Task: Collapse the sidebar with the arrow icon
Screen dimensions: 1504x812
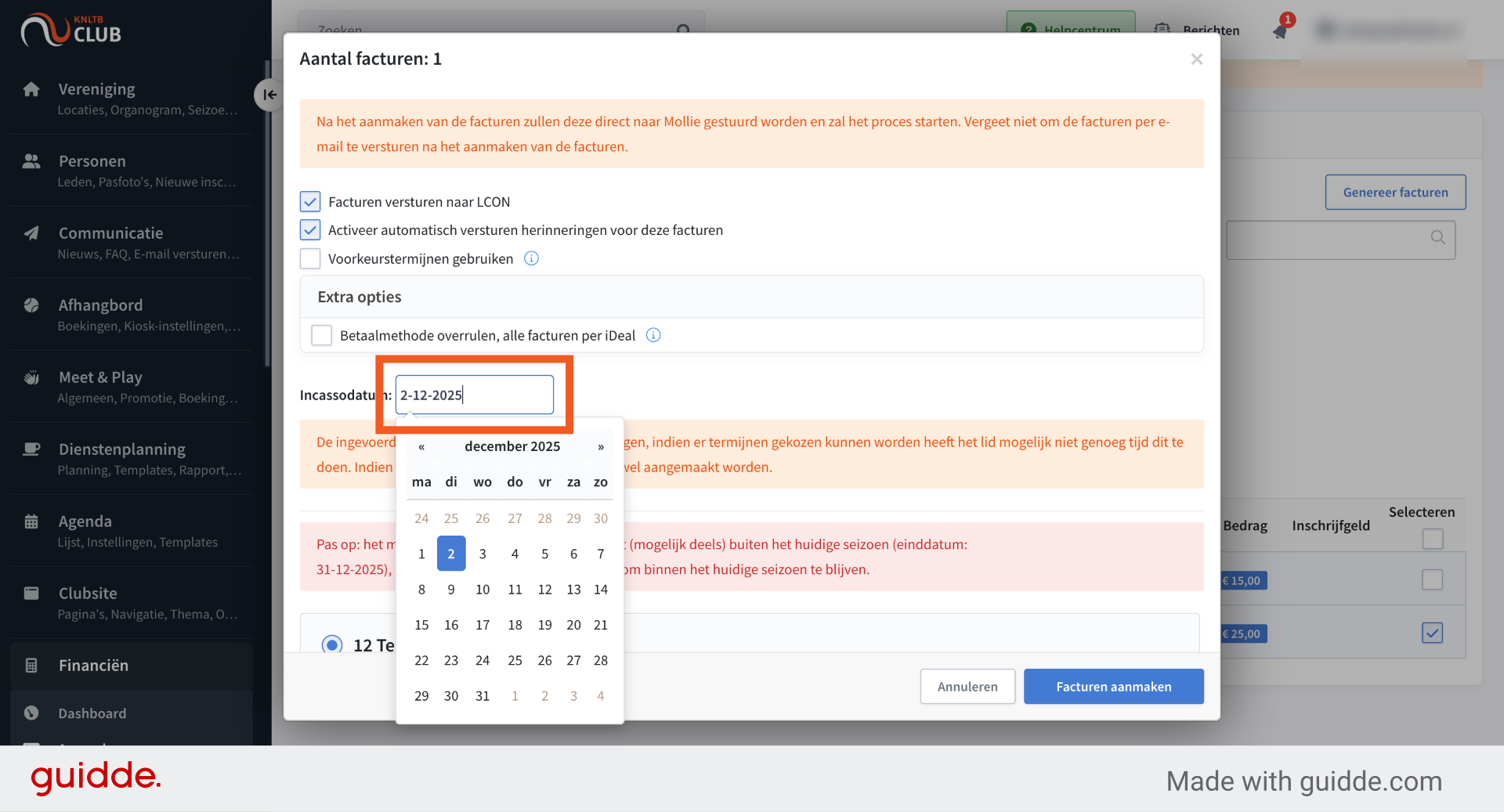Action: click(269, 95)
